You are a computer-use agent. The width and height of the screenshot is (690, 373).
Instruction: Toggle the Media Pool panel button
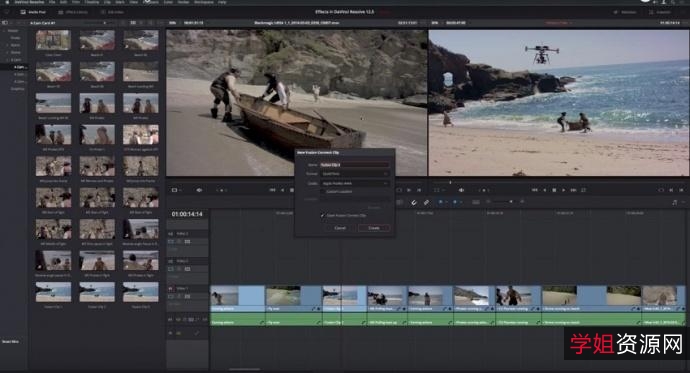[33, 12]
